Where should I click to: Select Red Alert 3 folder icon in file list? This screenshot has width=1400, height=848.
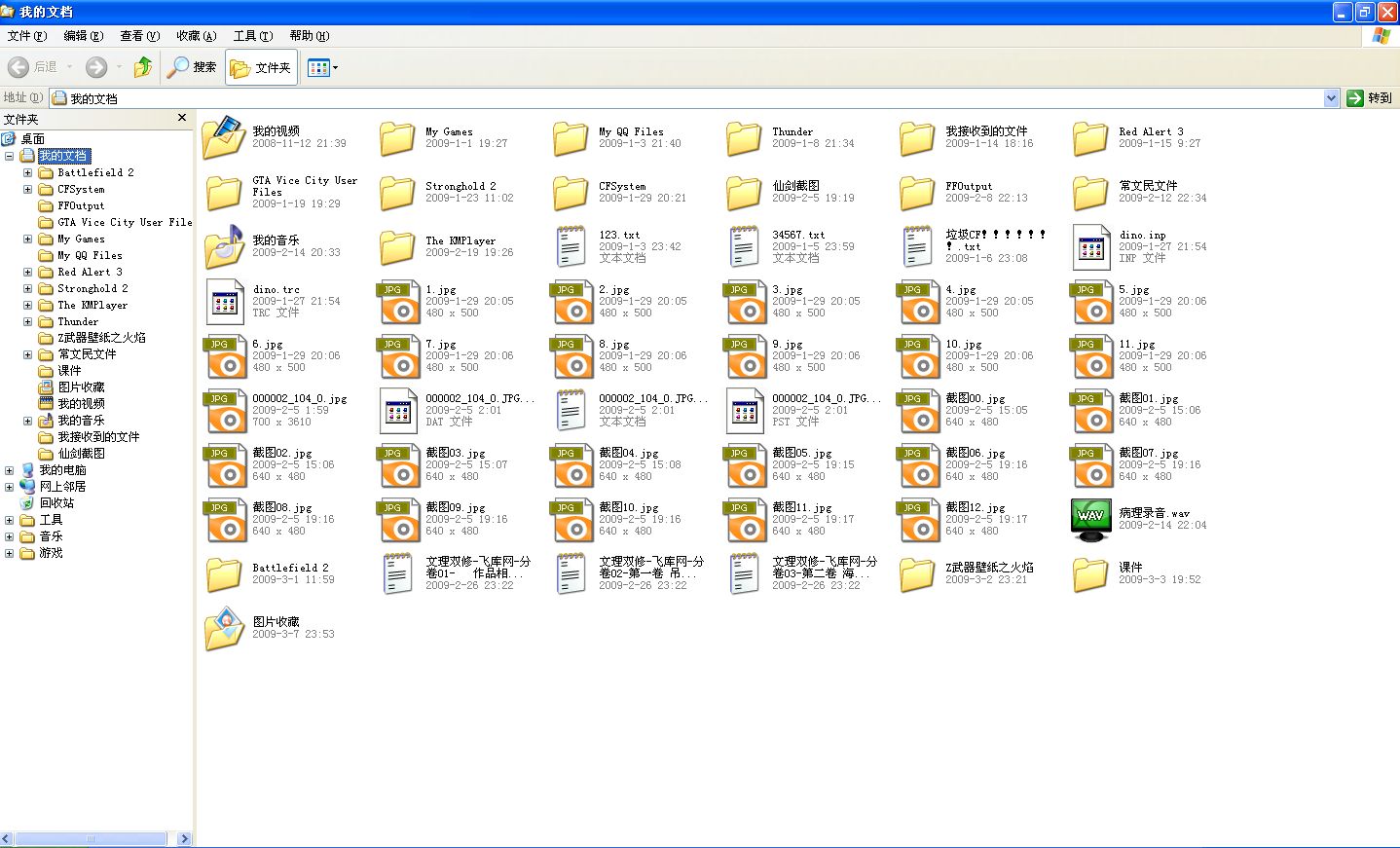click(1090, 137)
